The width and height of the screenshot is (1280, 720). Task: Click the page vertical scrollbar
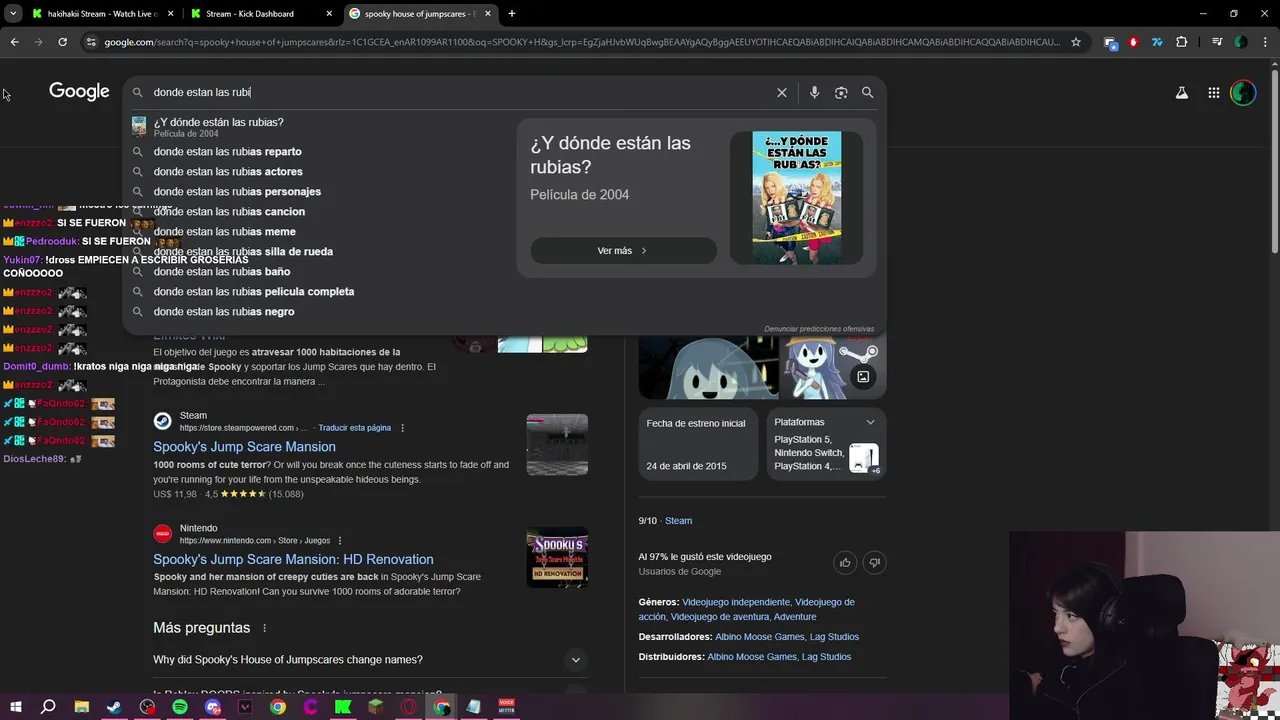(1274, 160)
